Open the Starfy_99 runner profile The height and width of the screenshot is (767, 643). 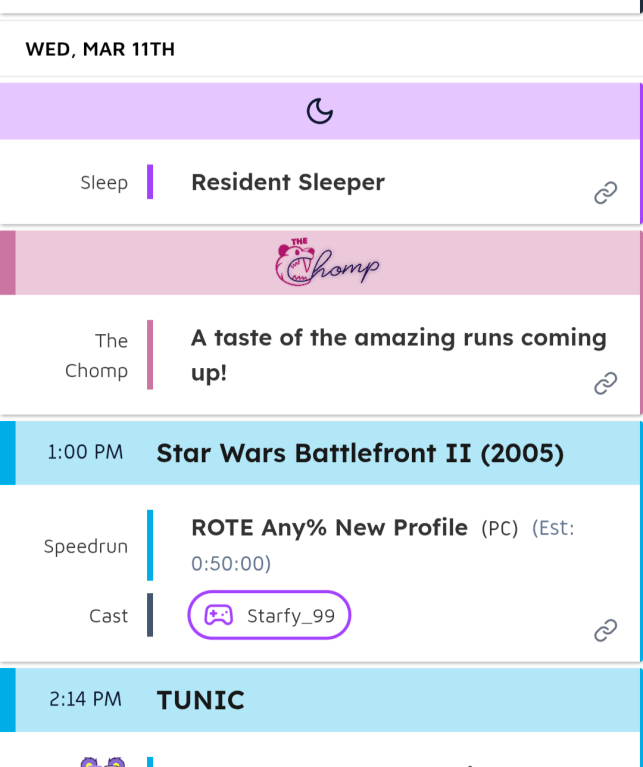(x=290, y=616)
